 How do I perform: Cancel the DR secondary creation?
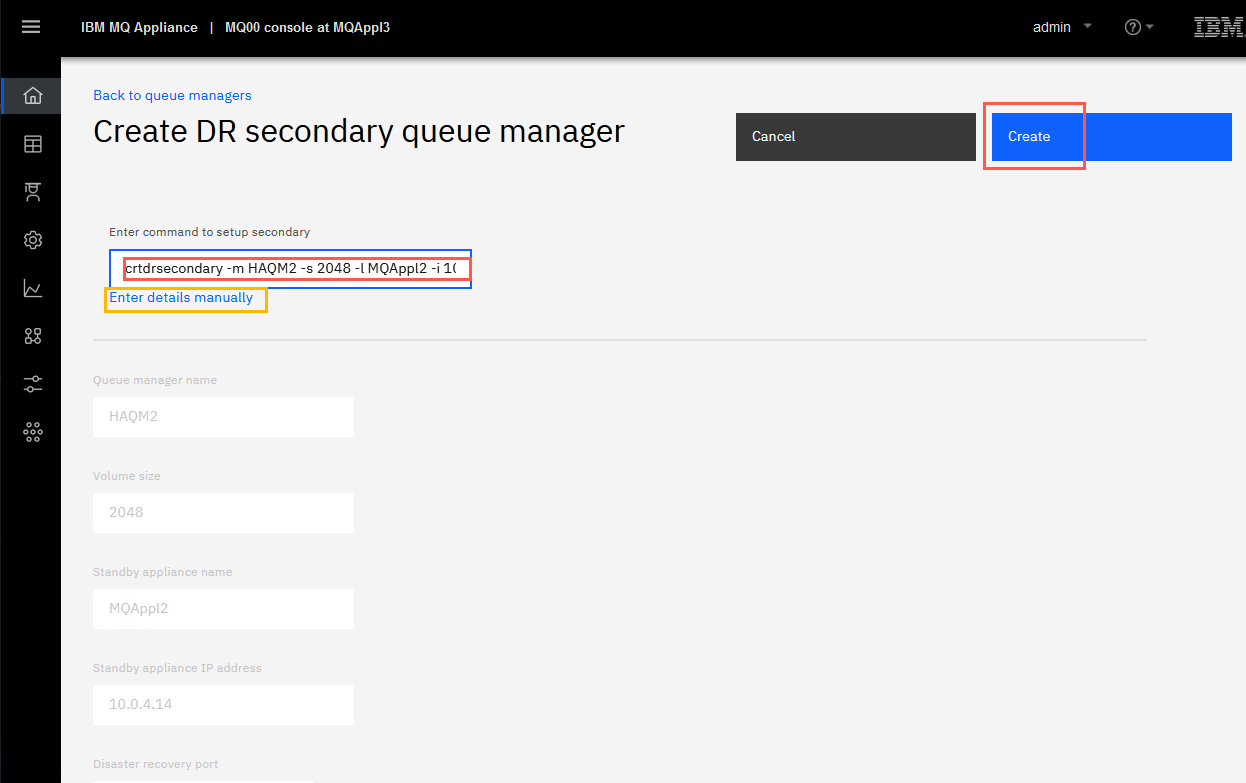click(x=856, y=136)
